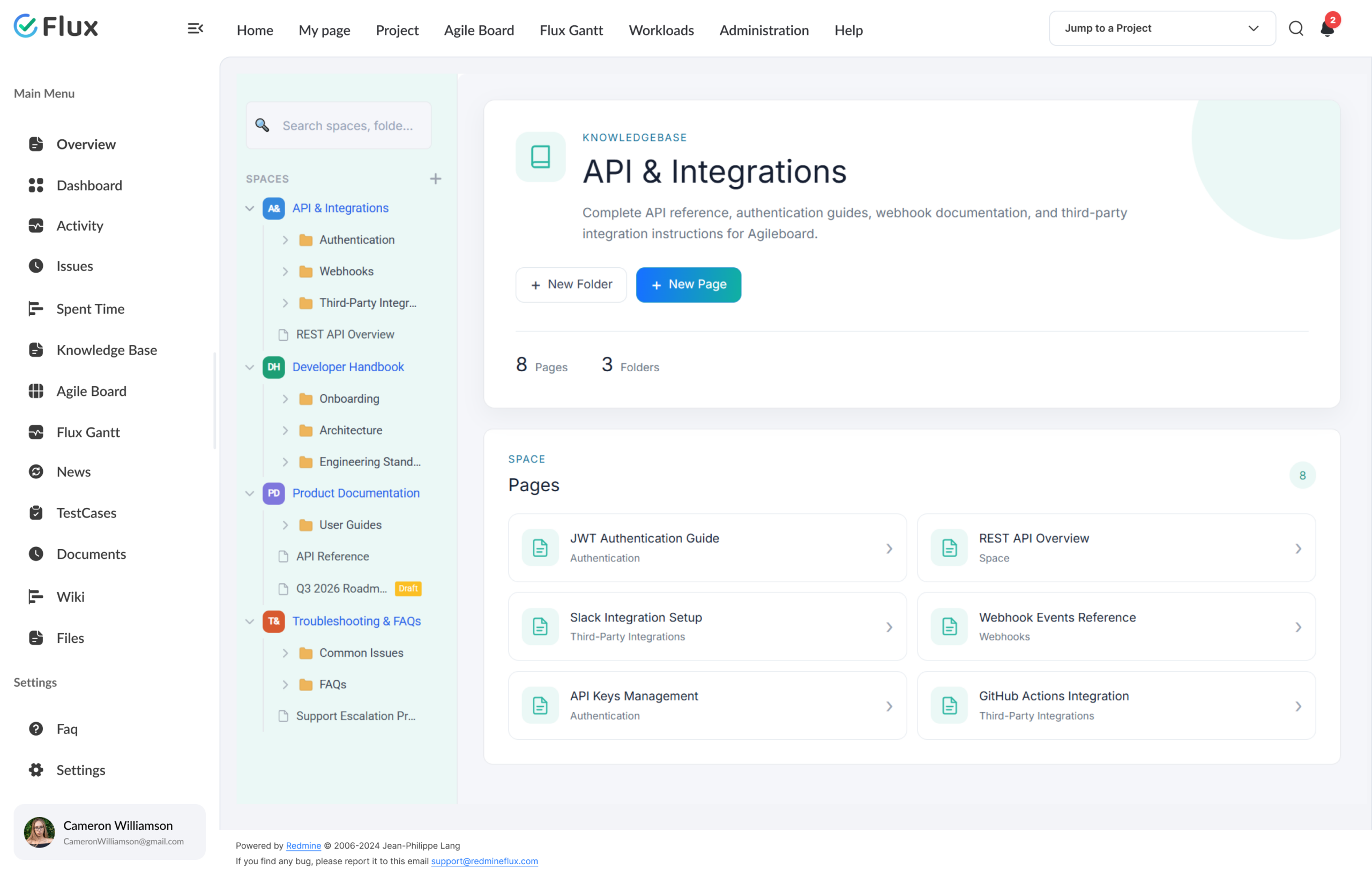Open My page in top navigation
Image resolution: width=1372 pixels, height=877 pixels.
tap(324, 30)
